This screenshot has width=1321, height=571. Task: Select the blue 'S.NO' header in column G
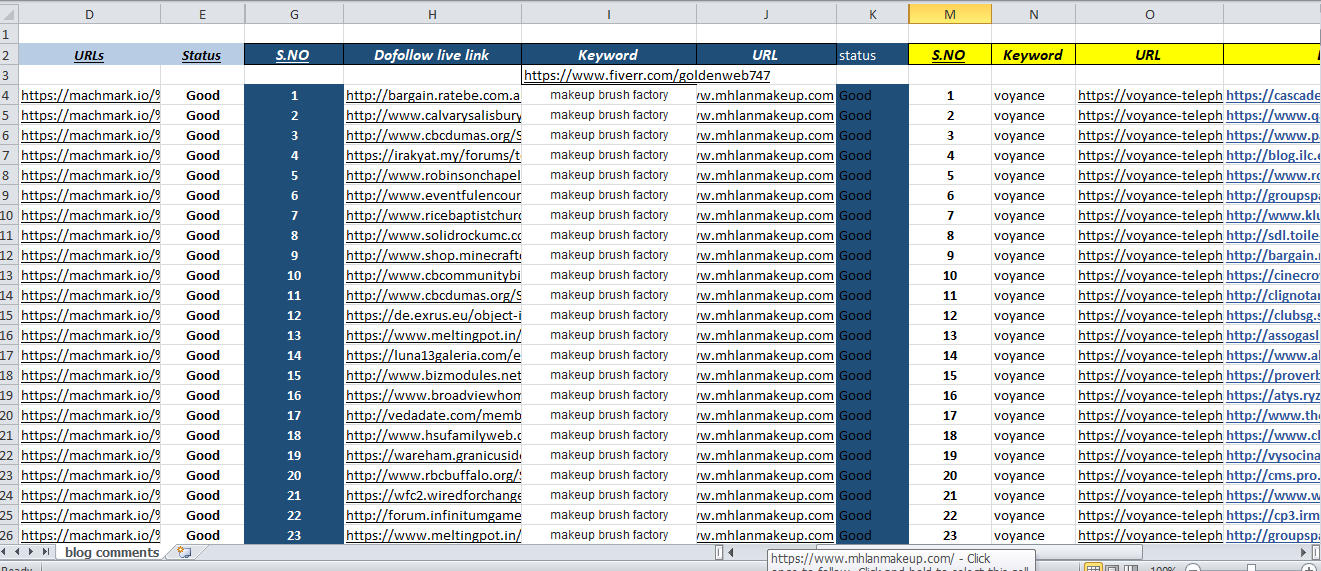(x=293, y=55)
